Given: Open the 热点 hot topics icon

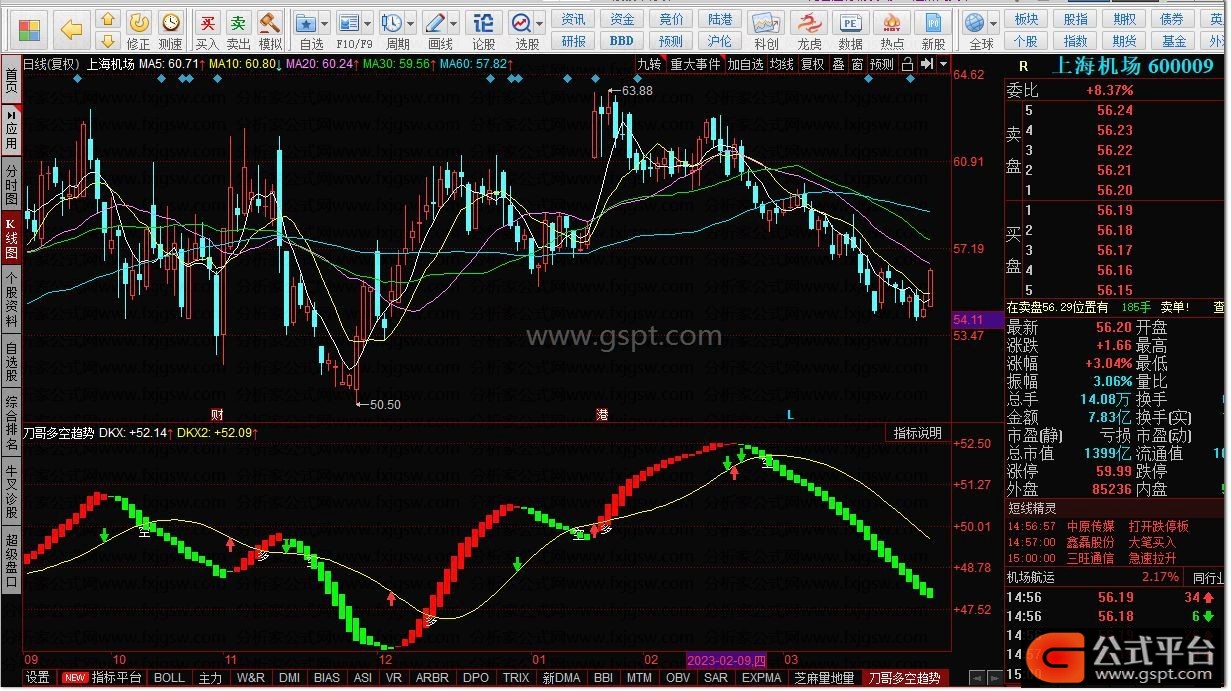Looking at the screenshot, I should [x=892, y=31].
